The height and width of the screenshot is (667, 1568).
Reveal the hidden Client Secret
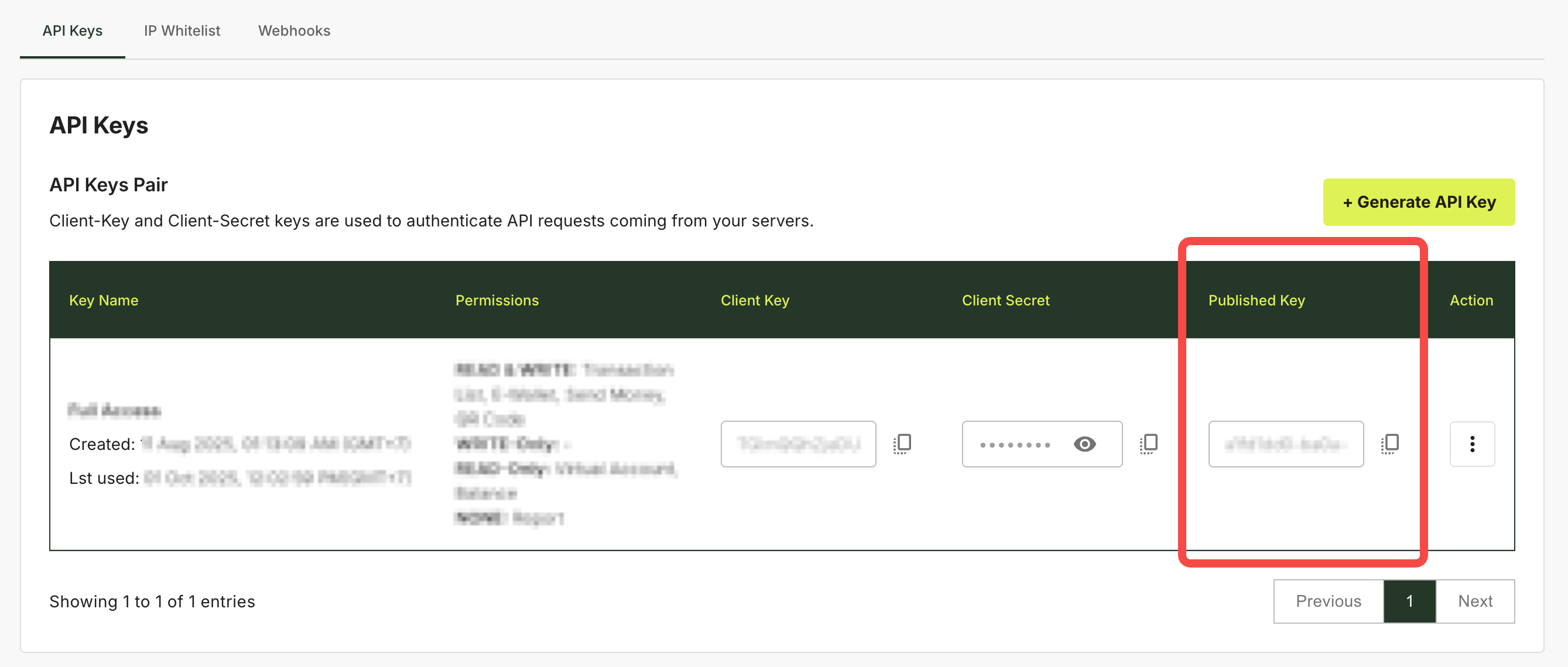[x=1085, y=445]
